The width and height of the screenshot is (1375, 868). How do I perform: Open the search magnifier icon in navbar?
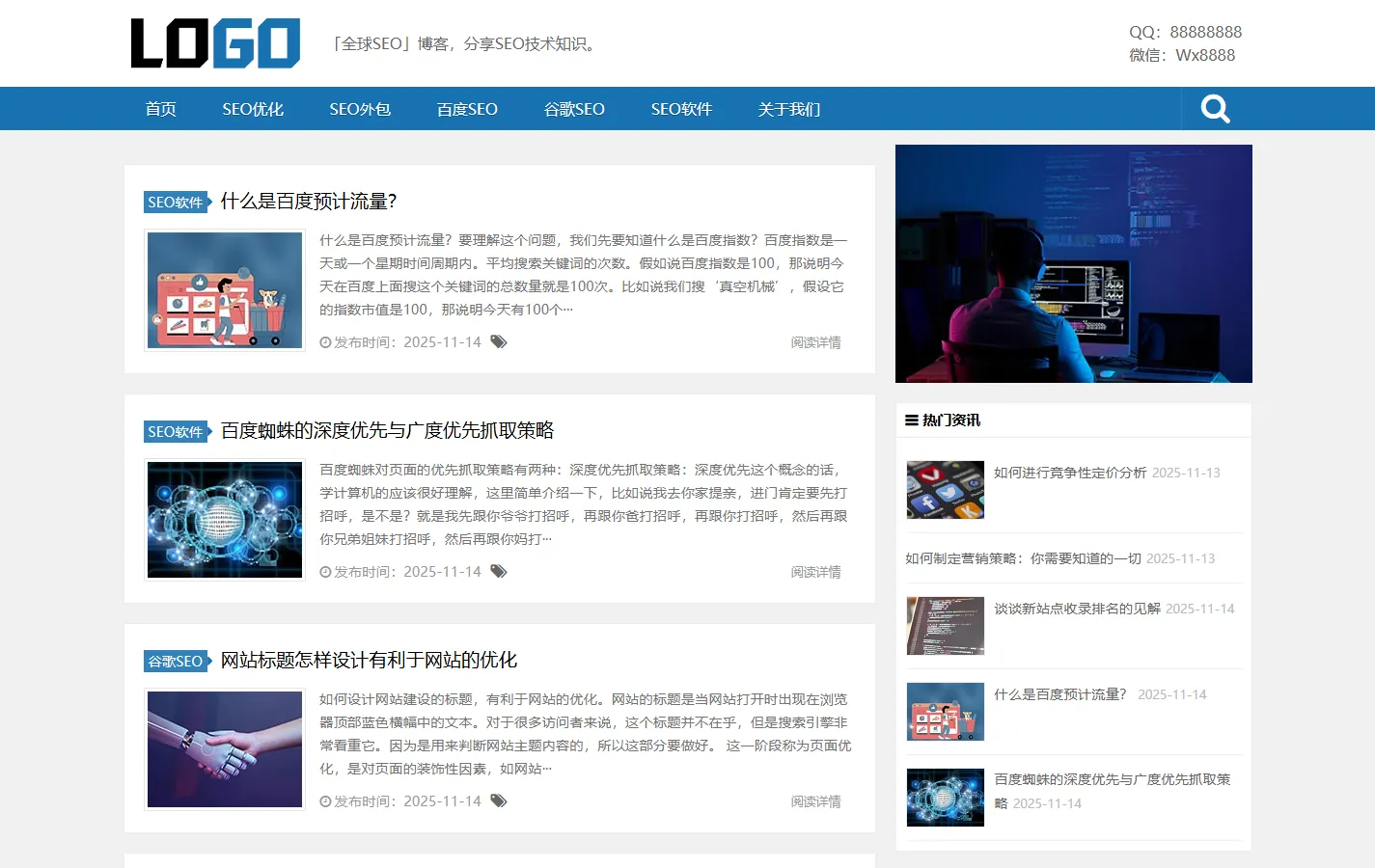pos(1215,109)
